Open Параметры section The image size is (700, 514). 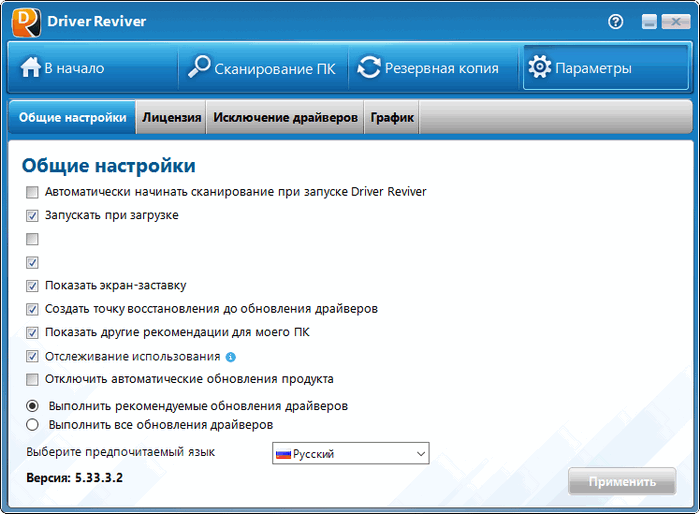606,67
